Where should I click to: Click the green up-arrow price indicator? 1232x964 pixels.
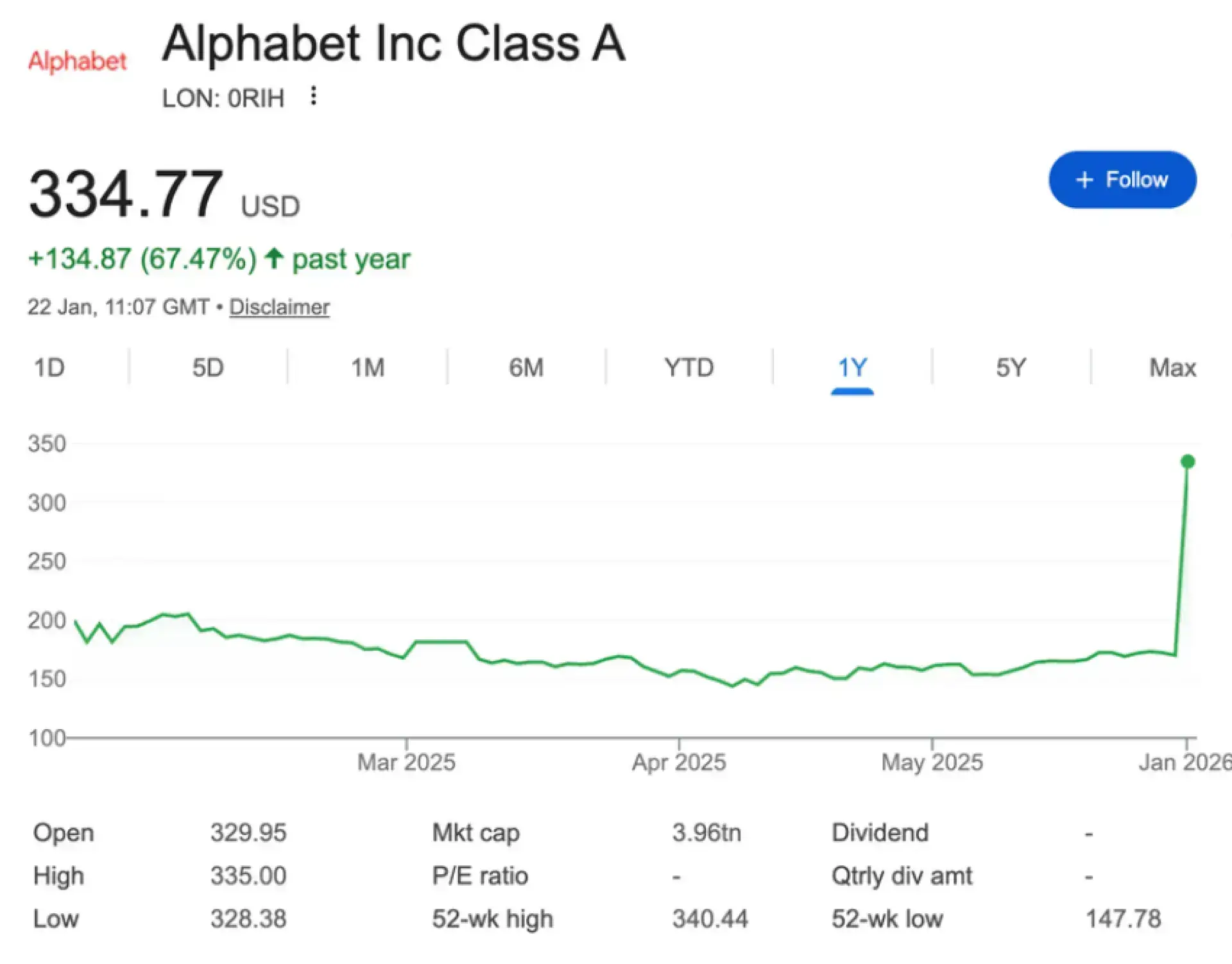tap(274, 258)
